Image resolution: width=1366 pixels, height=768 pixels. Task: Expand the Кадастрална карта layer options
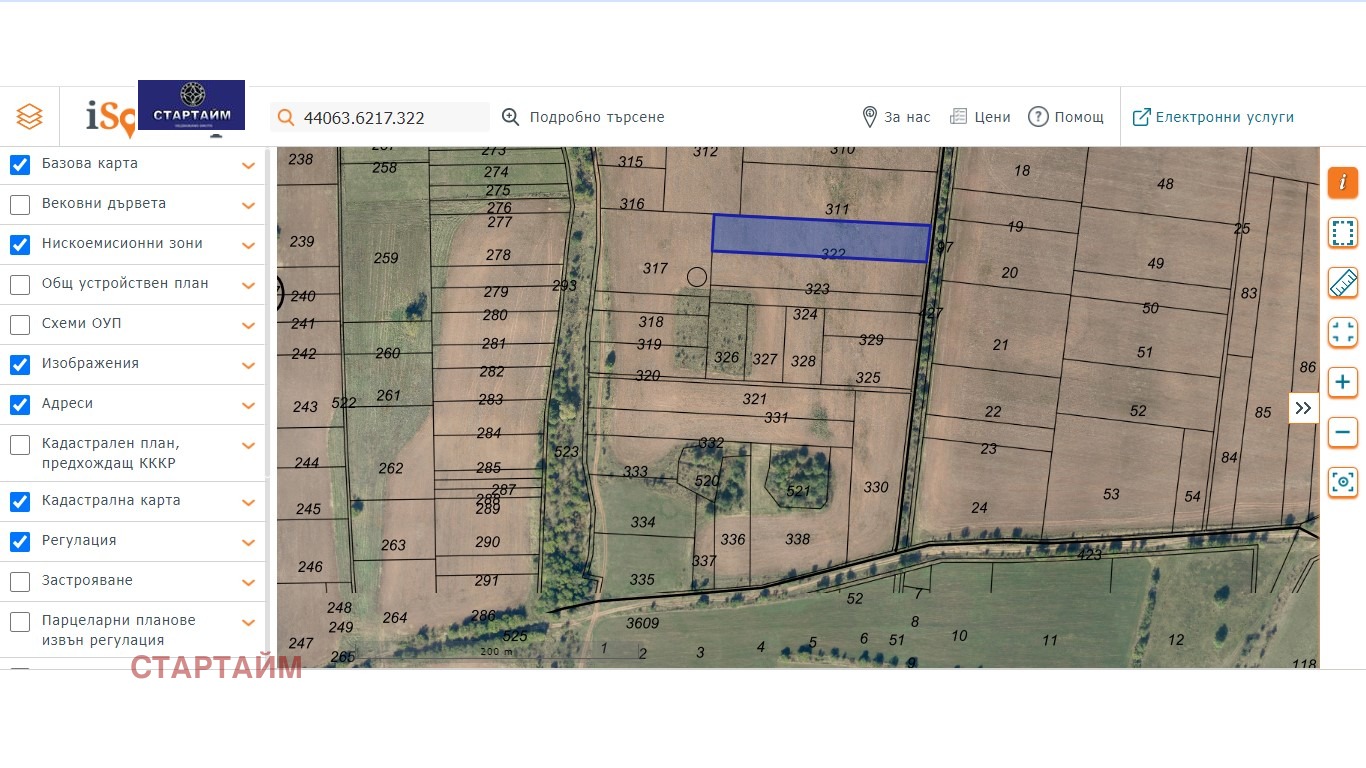coord(248,502)
